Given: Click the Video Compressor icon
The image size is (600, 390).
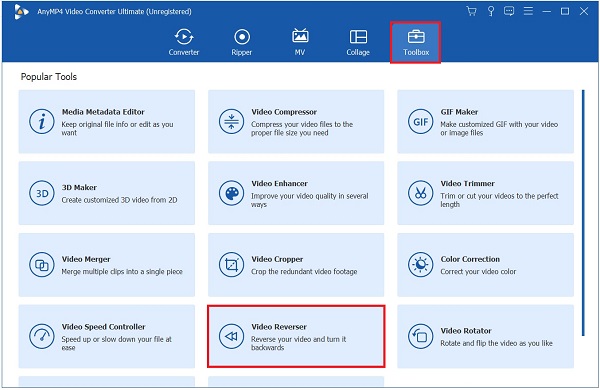Looking at the screenshot, I should click(232, 122).
